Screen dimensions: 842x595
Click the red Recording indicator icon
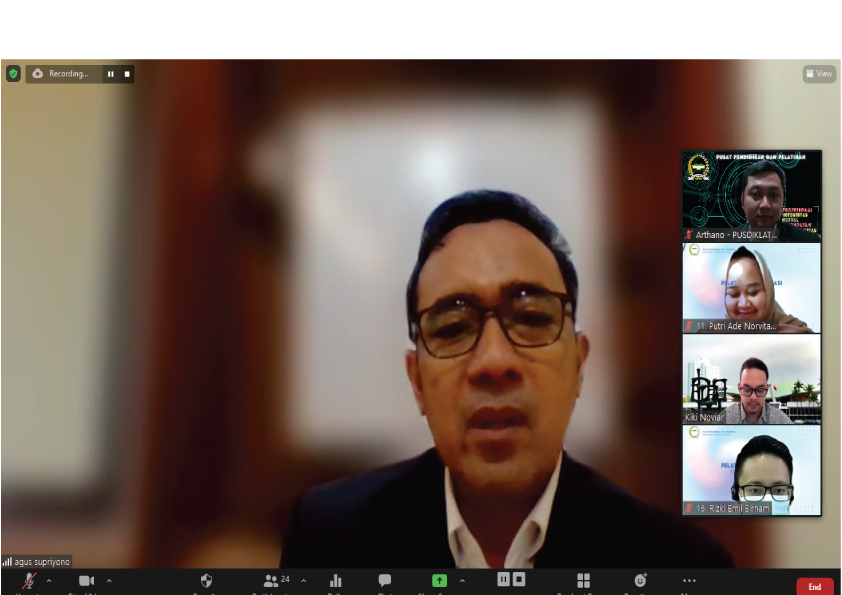pyautogui.click(x=38, y=74)
